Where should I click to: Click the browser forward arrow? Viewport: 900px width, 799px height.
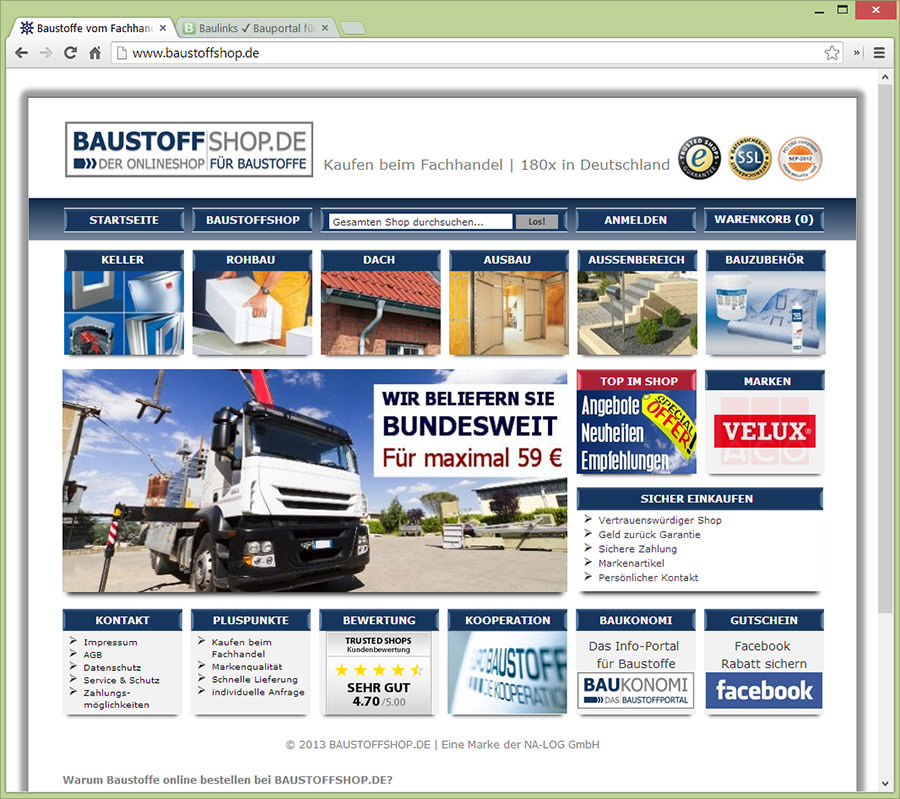[x=46, y=53]
